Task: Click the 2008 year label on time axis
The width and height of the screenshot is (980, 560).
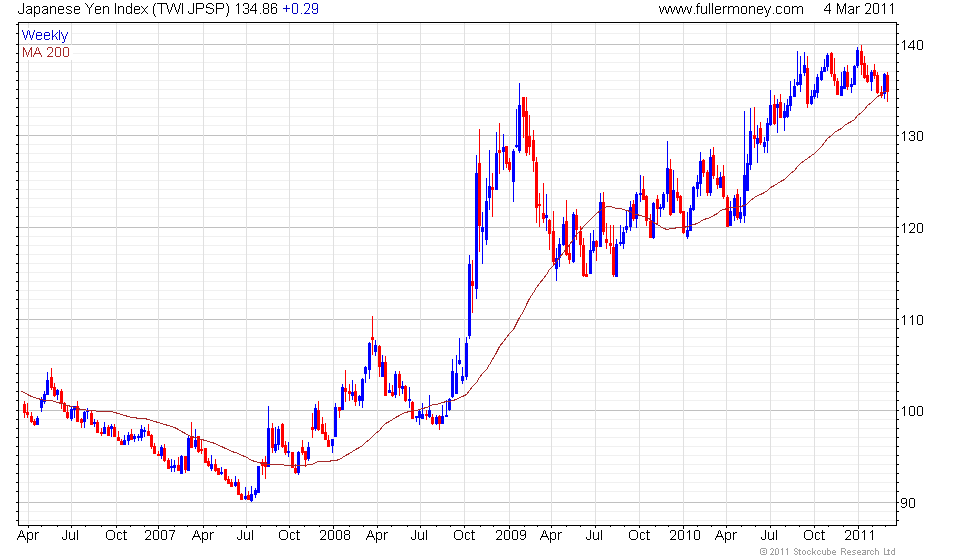Action: pos(334,535)
